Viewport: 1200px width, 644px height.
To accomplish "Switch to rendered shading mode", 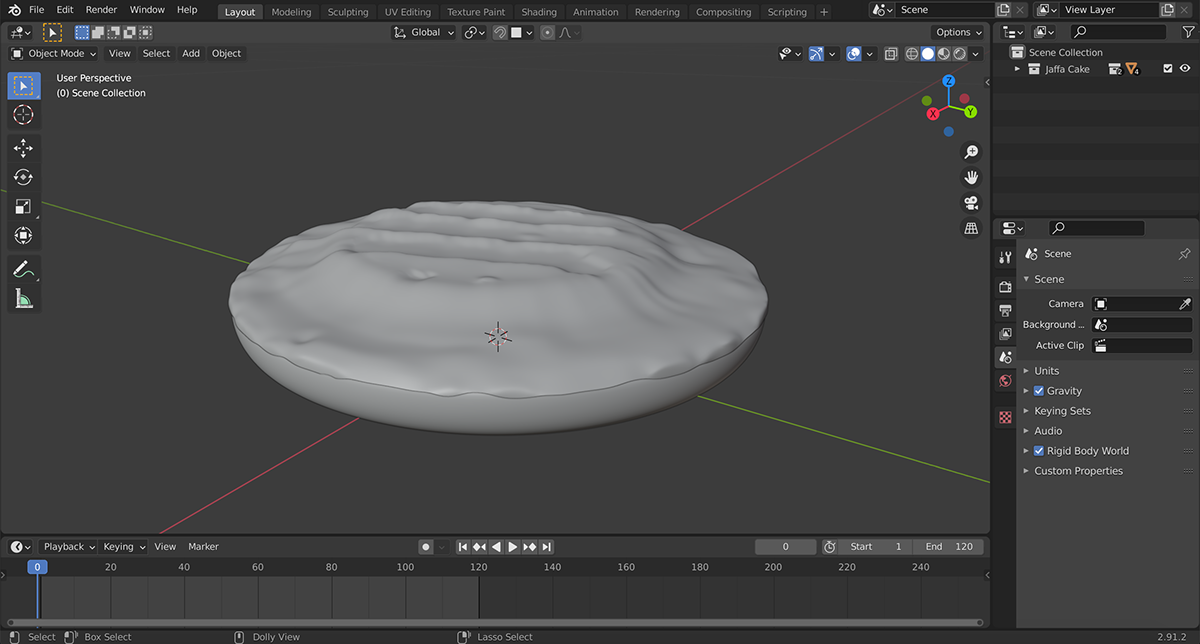I will coord(960,54).
